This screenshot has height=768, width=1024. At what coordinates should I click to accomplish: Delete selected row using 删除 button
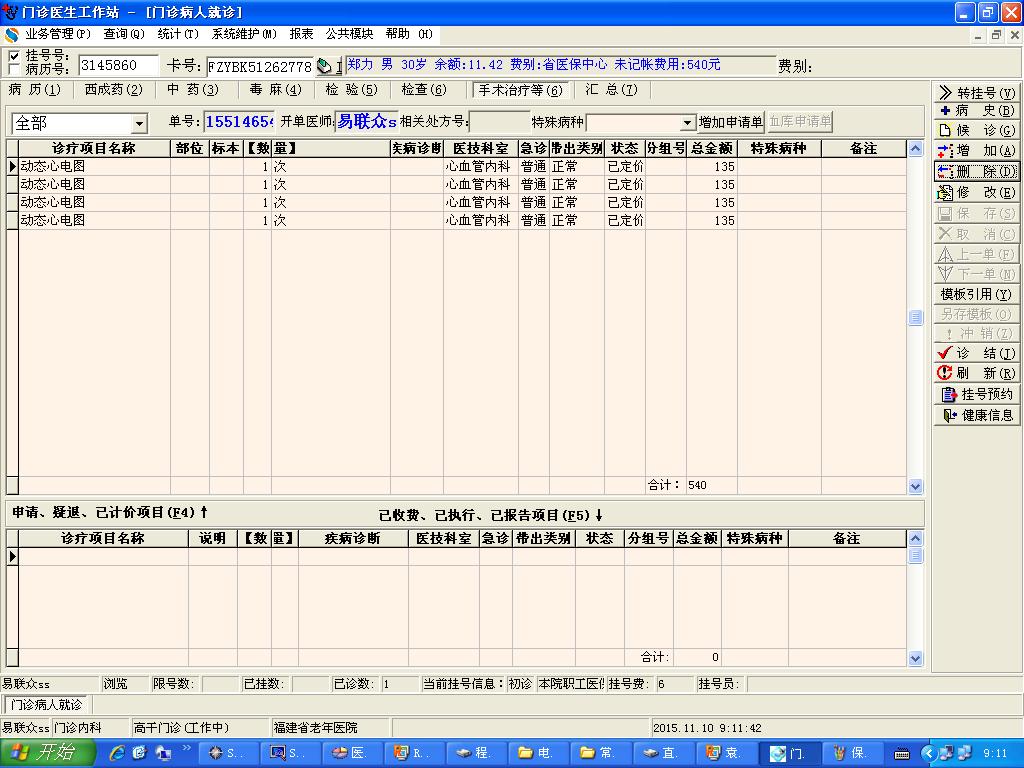point(976,172)
